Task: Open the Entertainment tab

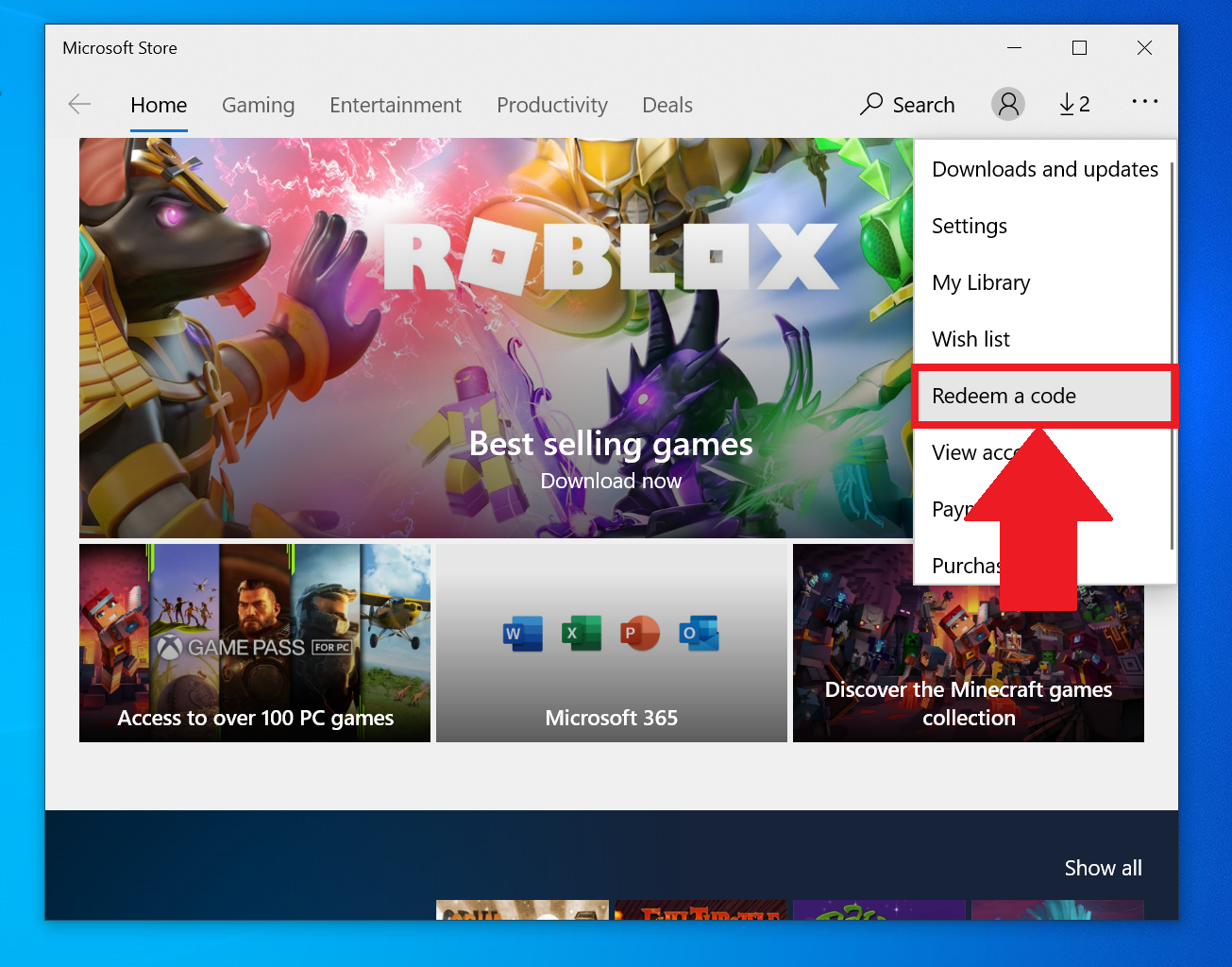Action: click(396, 105)
